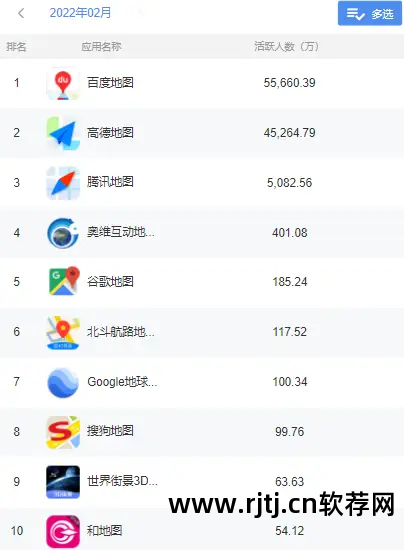404x550 pixels.
Task: Sort by the 活跃人数（万） column header
Action: tap(287, 46)
